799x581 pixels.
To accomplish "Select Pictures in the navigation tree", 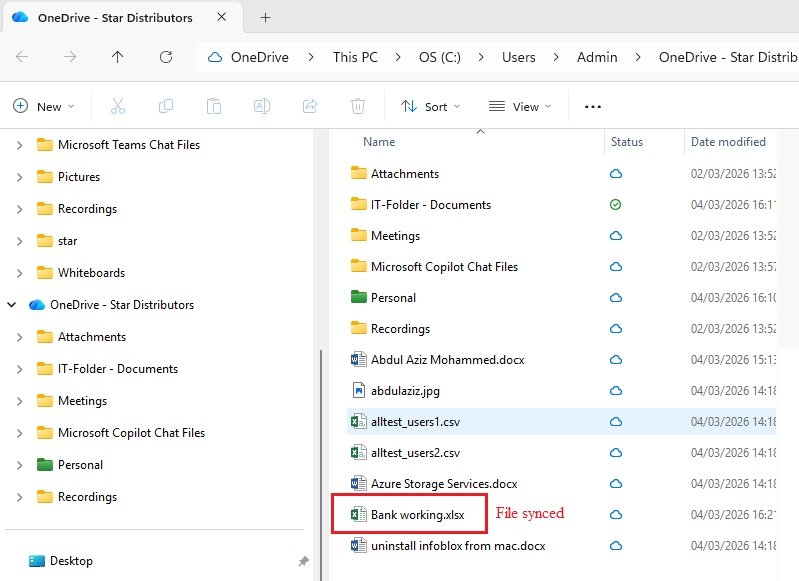I will coord(79,177).
